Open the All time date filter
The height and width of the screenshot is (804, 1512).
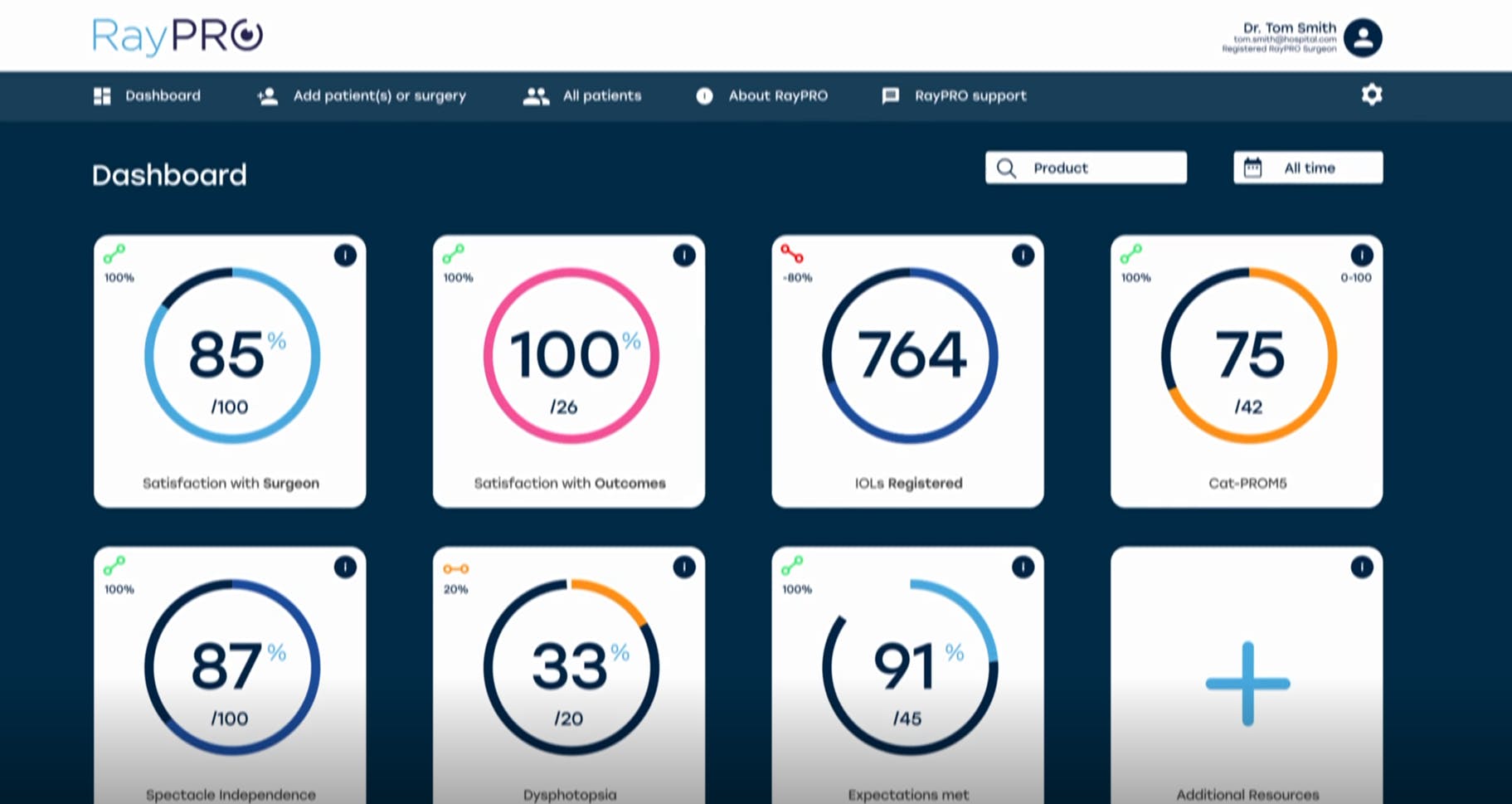(x=1308, y=168)
